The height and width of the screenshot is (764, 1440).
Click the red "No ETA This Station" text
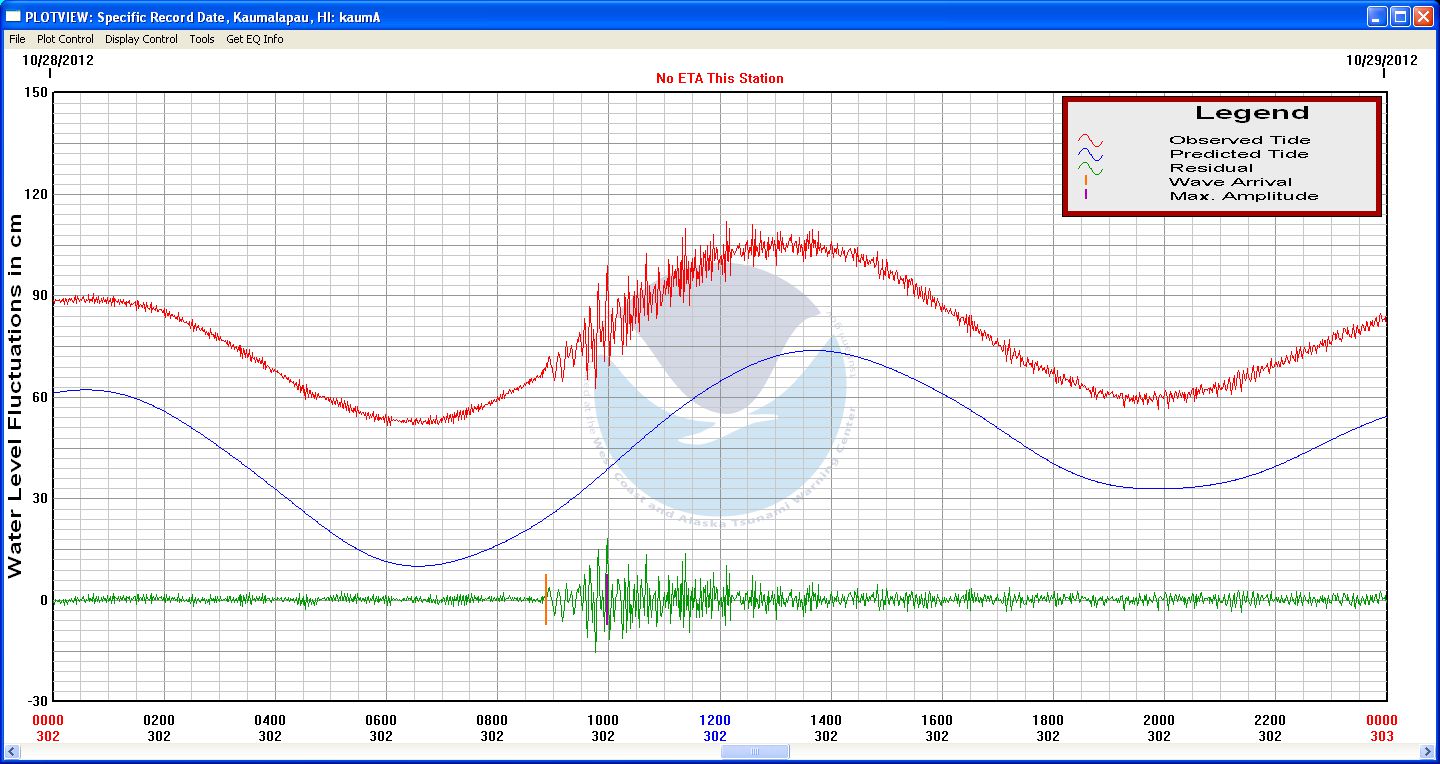coord(719,78)
